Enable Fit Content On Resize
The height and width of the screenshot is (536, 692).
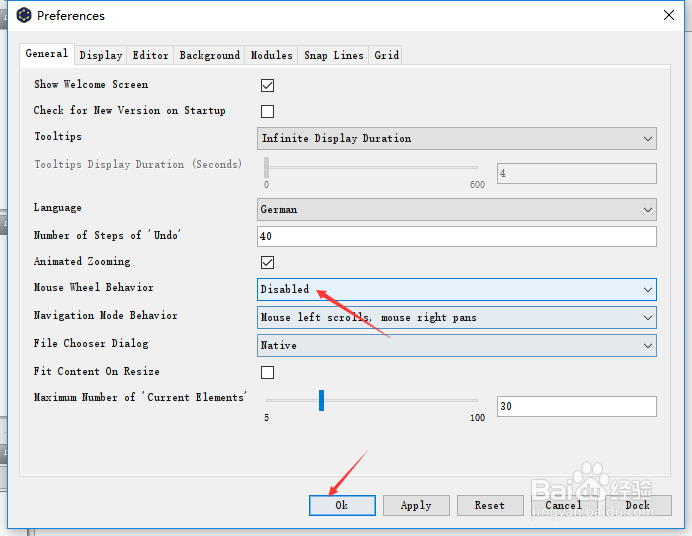pos(267,372)
